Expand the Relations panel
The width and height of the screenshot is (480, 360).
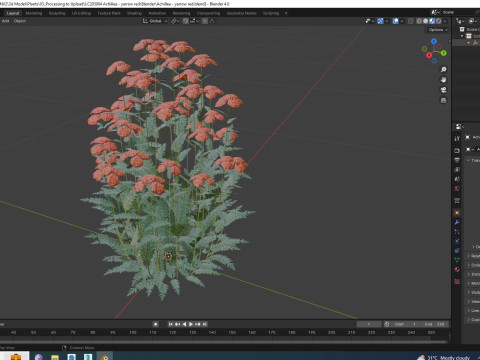point(473,256)
